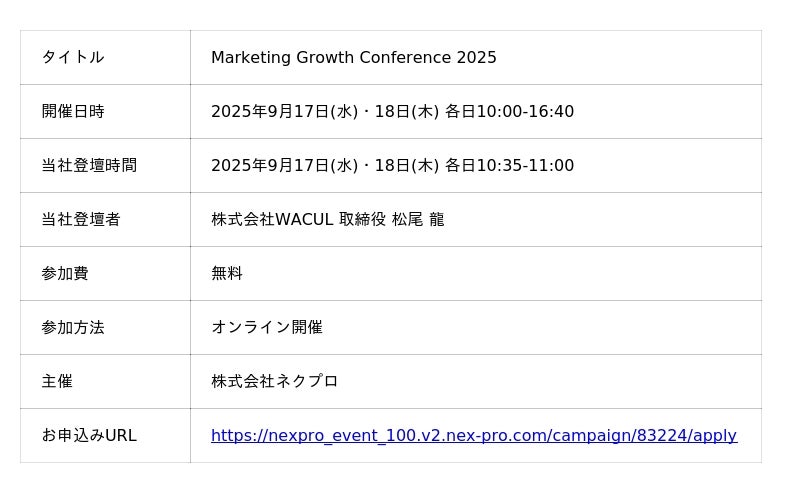
Task: Click the オンライン開催 value text
Action: [x=266, y=328]
